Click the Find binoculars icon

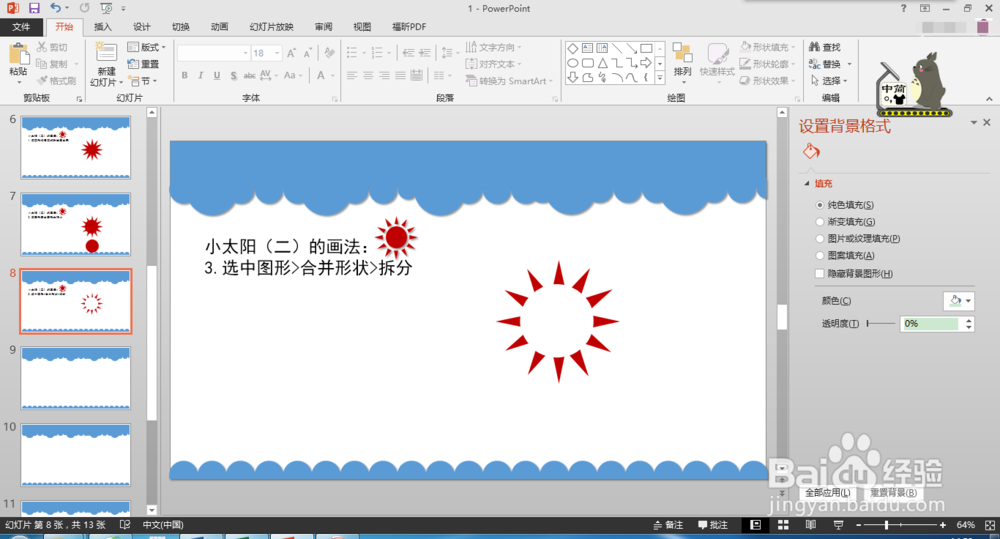pos(814,47)
